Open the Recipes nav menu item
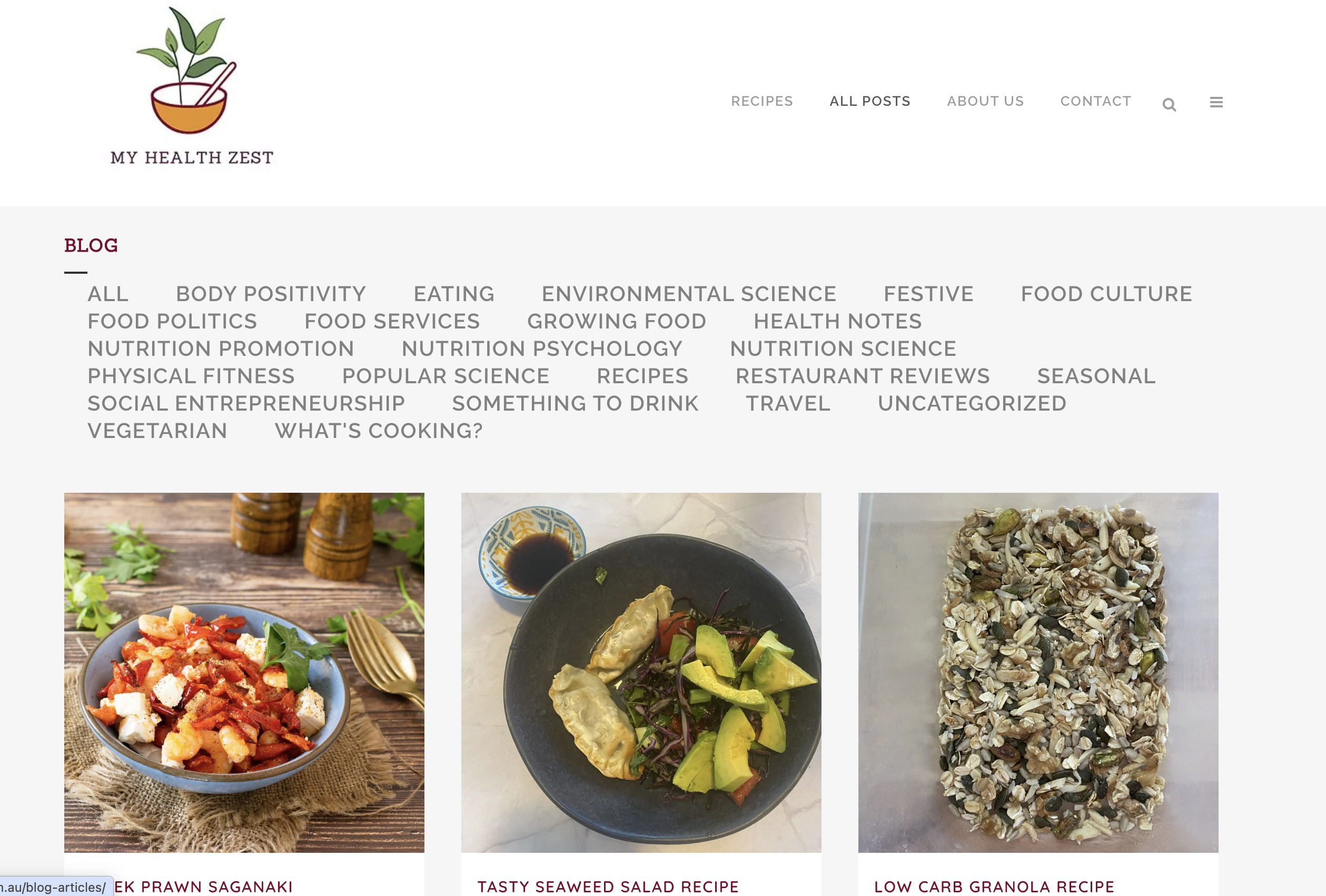1326x896 pixels. tap(761, 101)
